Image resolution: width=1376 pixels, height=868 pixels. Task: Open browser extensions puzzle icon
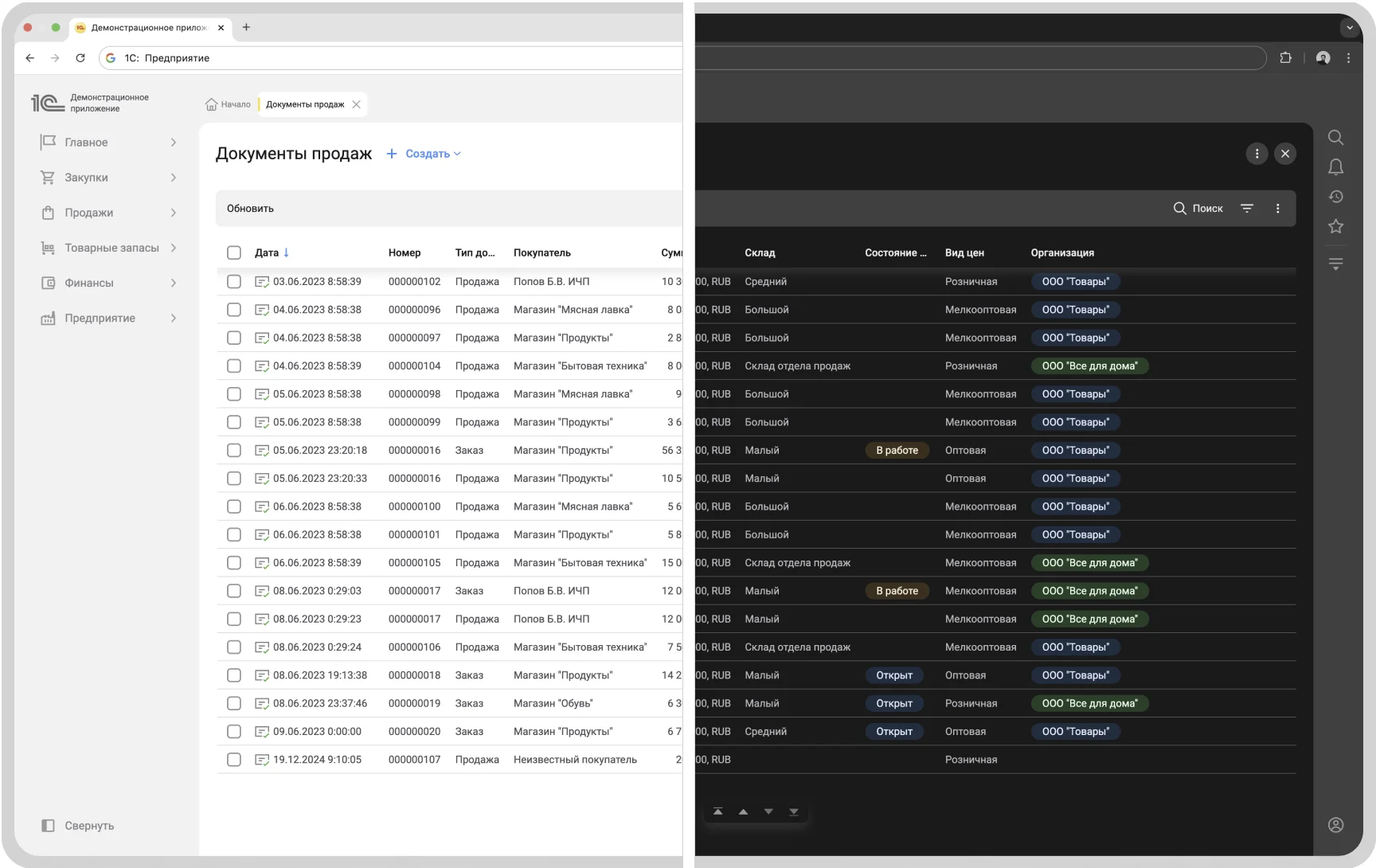click(1285, 57)
